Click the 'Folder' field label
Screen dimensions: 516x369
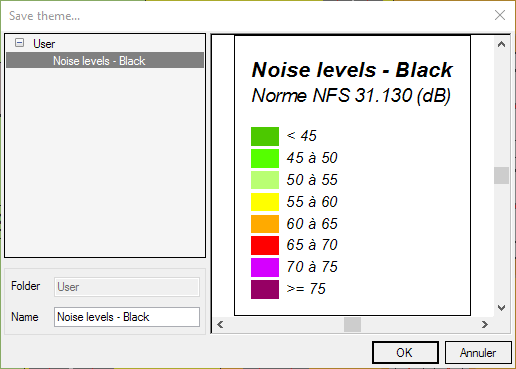[x=25, y=286]
